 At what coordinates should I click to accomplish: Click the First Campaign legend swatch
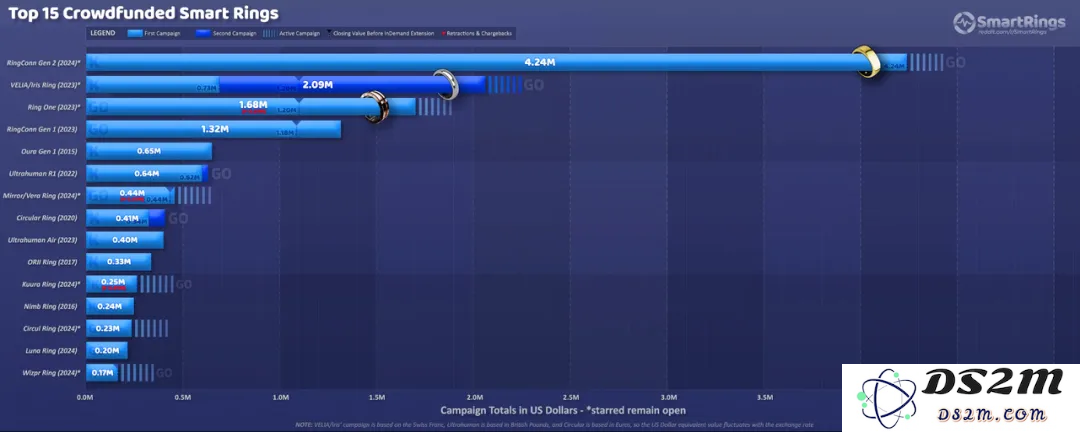(135, 33)
